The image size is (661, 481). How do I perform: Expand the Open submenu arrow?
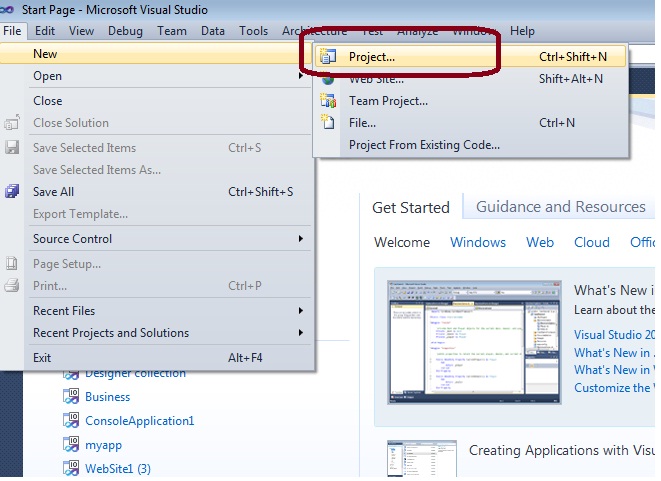(300, 76)
